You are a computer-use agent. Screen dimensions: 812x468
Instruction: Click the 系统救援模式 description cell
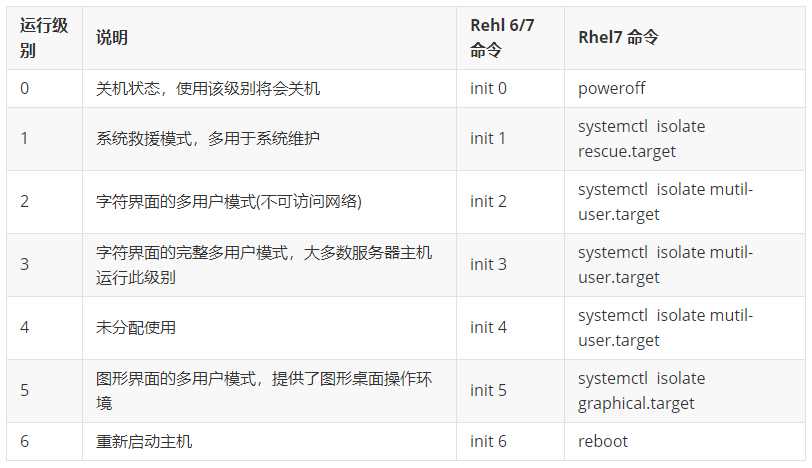coord(269,139)
